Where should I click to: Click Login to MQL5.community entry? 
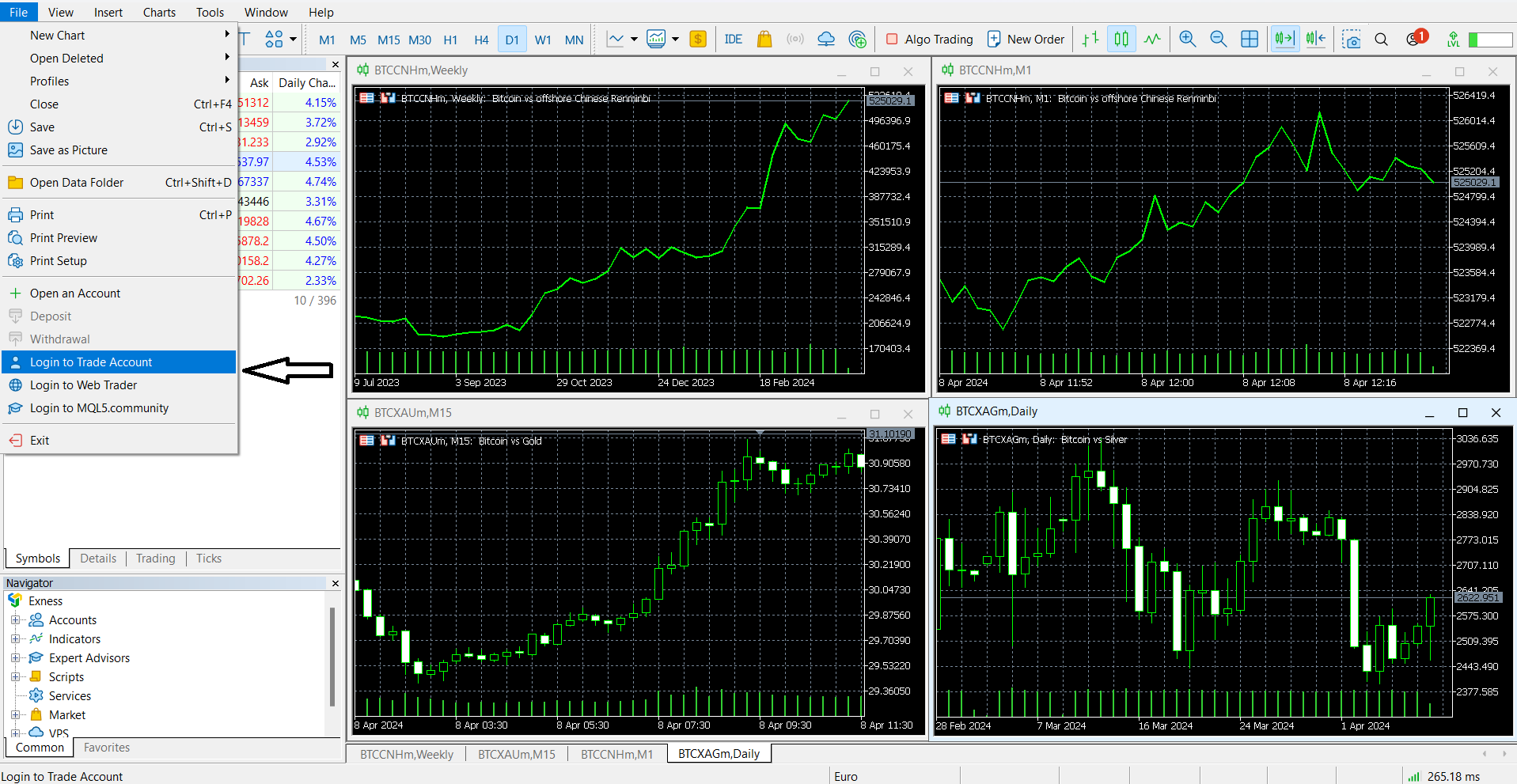coord(119,407)
